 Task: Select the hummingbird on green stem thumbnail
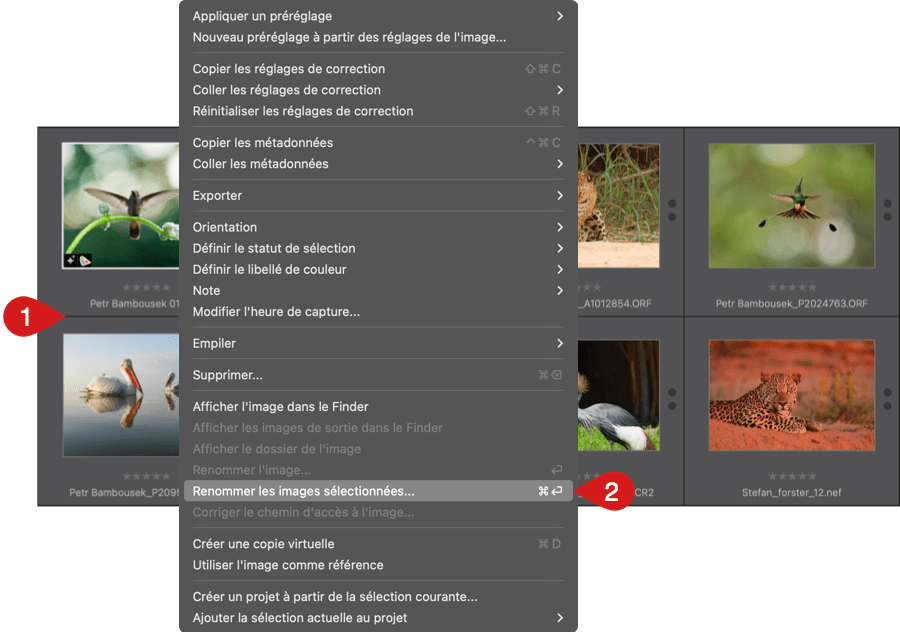(121, 206)
